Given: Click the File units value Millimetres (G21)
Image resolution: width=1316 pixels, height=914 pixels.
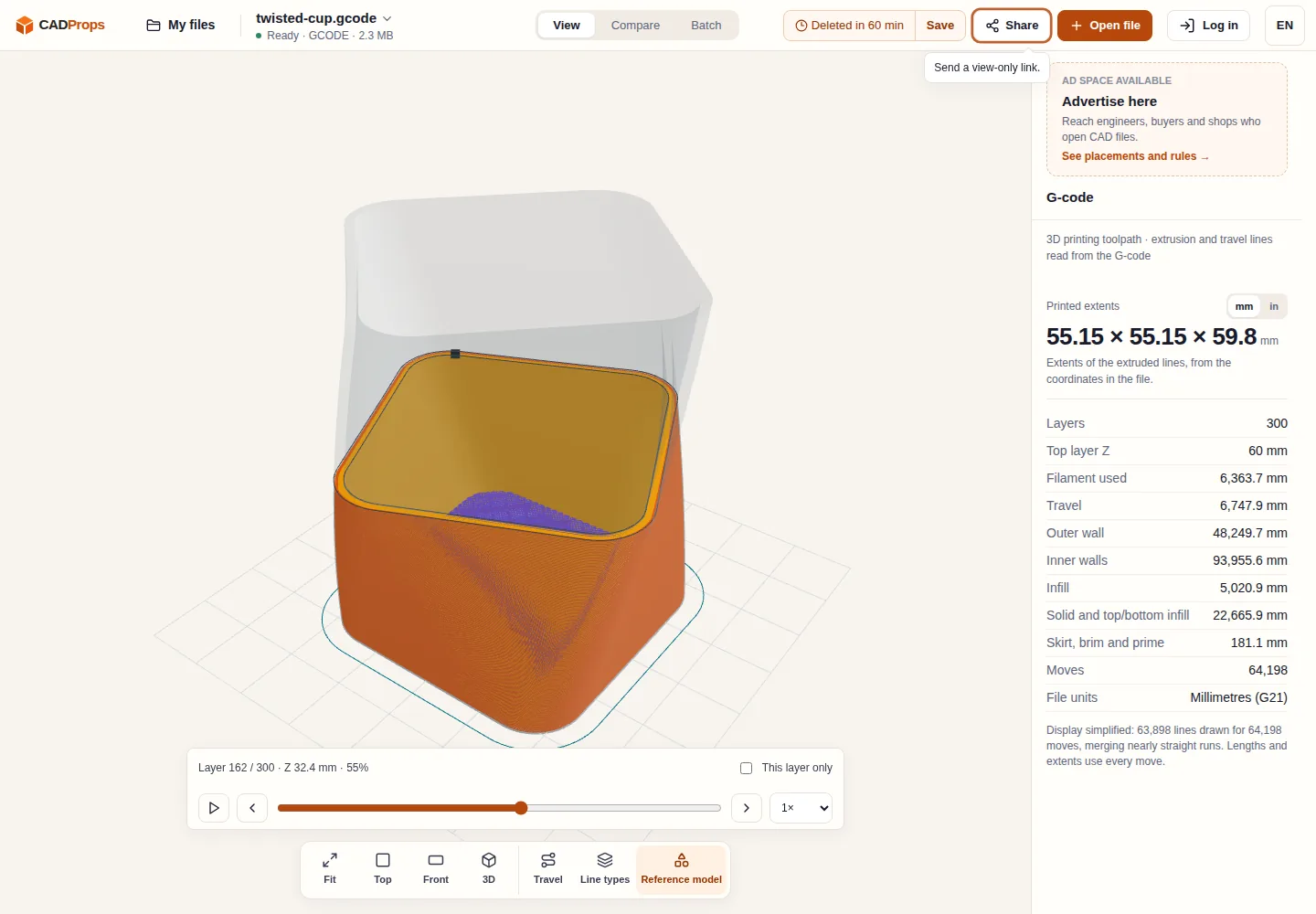Looking at the screenshot, I should [1238, 697].
